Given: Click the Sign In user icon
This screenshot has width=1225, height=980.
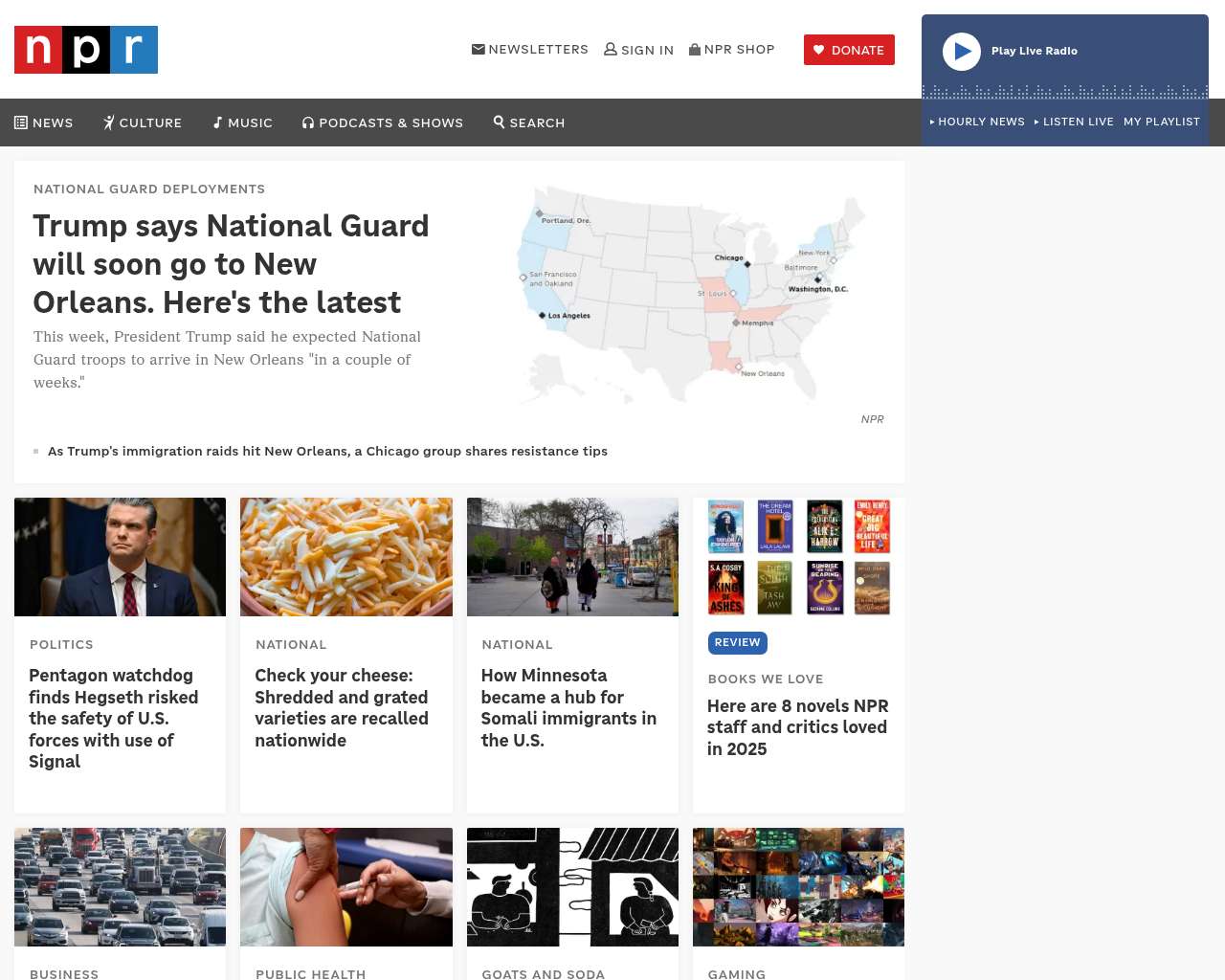Looking at the screenshot, I should [x=610, y=50].
